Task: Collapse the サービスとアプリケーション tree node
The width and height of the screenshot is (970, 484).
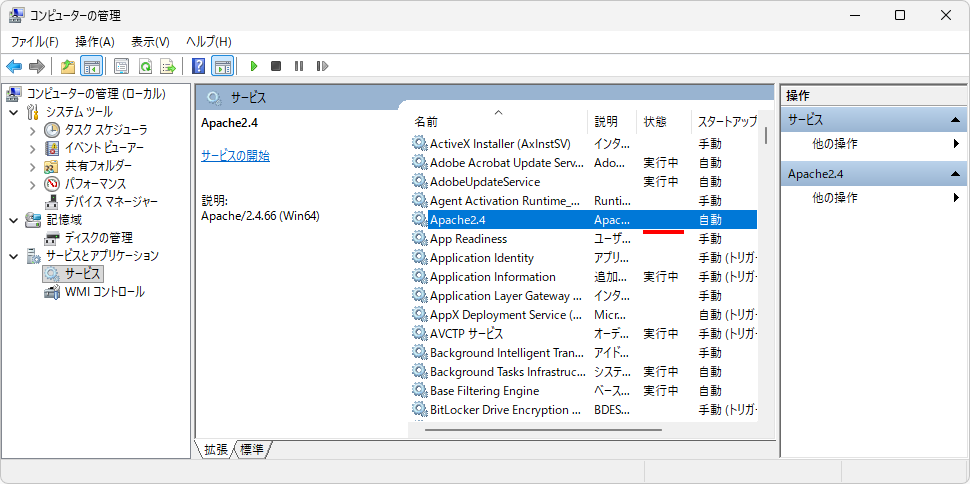Action: coord(14,256)
